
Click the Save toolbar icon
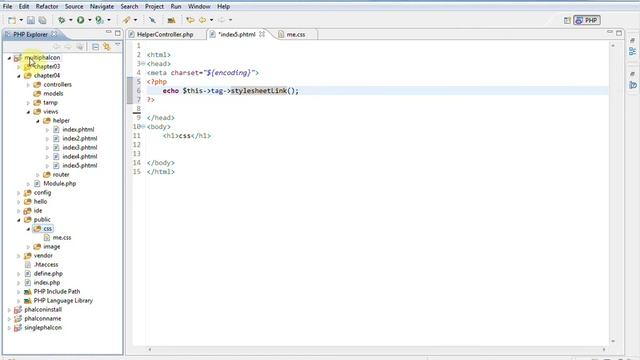pos(31,20)
